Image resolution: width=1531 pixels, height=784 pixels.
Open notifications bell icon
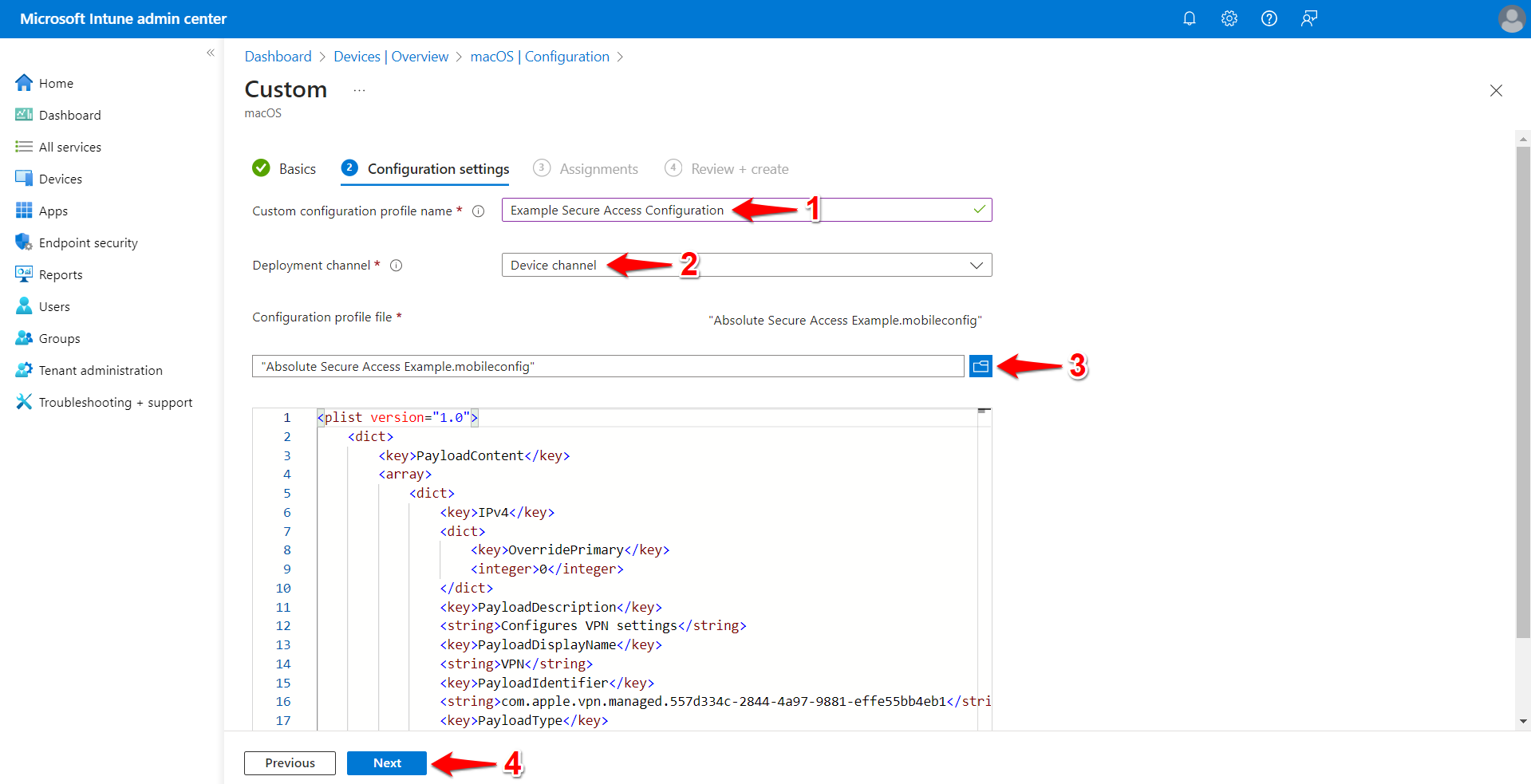(x=1189, y=18)
